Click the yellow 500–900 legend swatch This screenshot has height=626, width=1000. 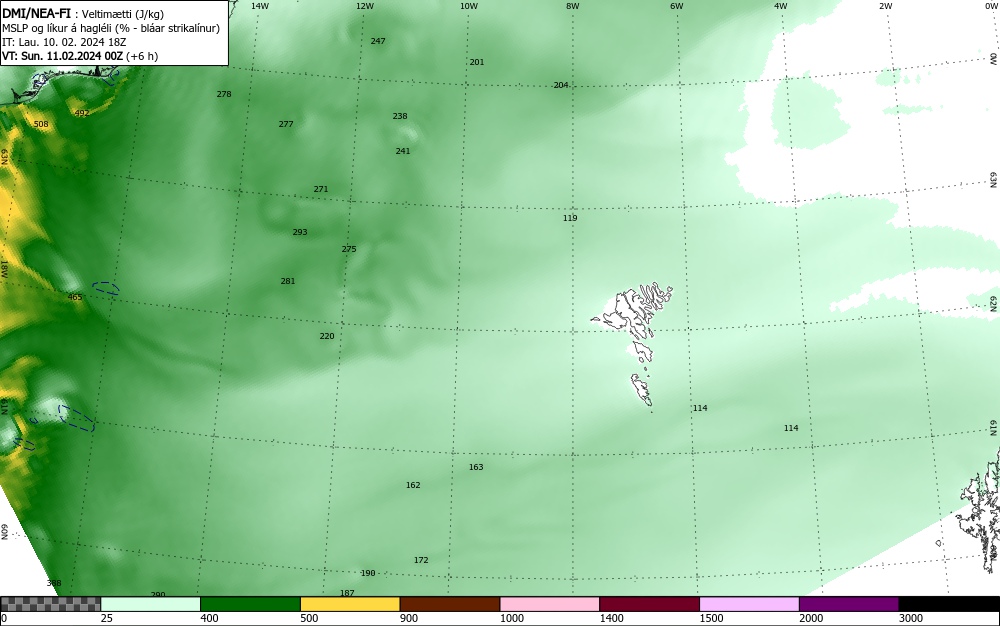tap(350, 604)
